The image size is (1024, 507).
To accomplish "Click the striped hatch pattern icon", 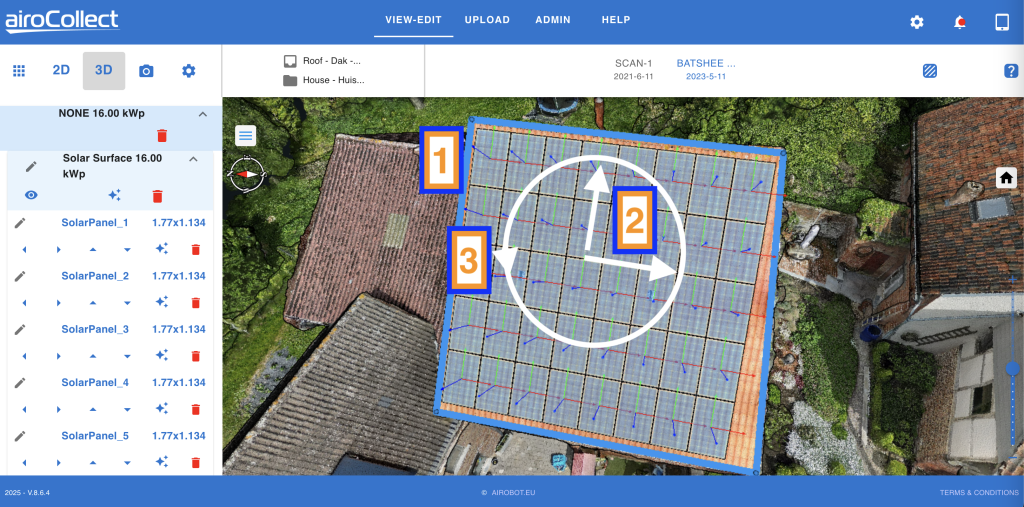I will coord(930,71).
